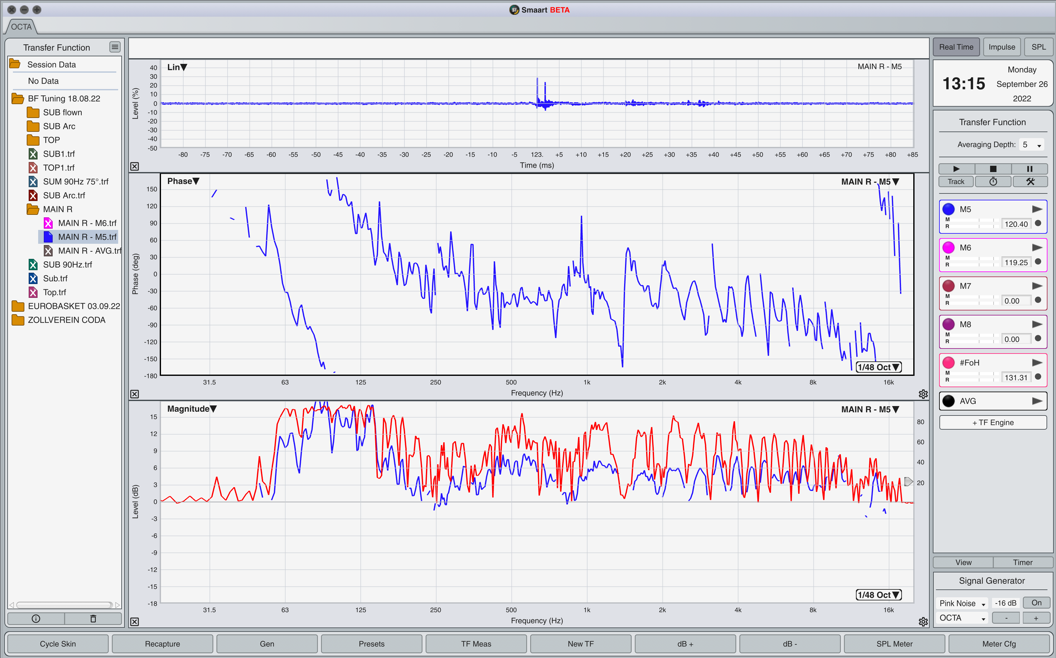
Task: Open phase graph 1/48 Oct smoothing dropdown
Action: (879, 367)
